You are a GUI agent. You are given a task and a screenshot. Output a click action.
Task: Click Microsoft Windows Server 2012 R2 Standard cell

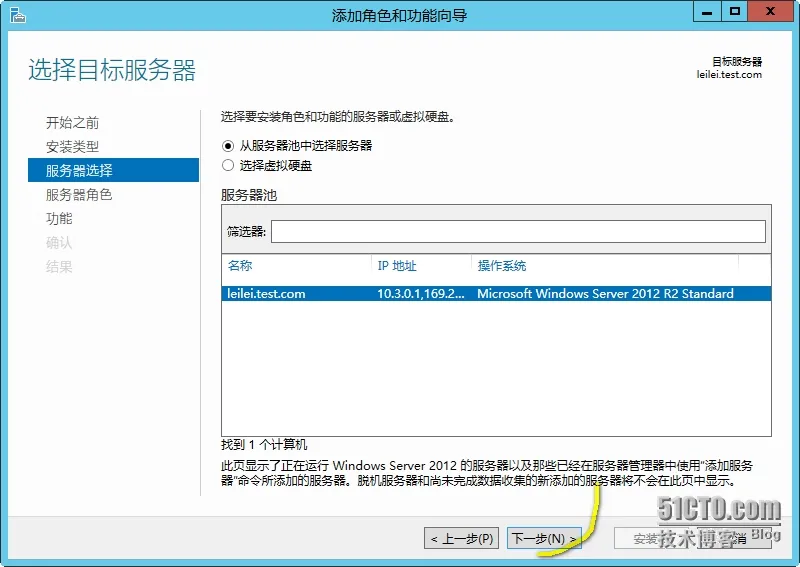click(x=605, y=294)
